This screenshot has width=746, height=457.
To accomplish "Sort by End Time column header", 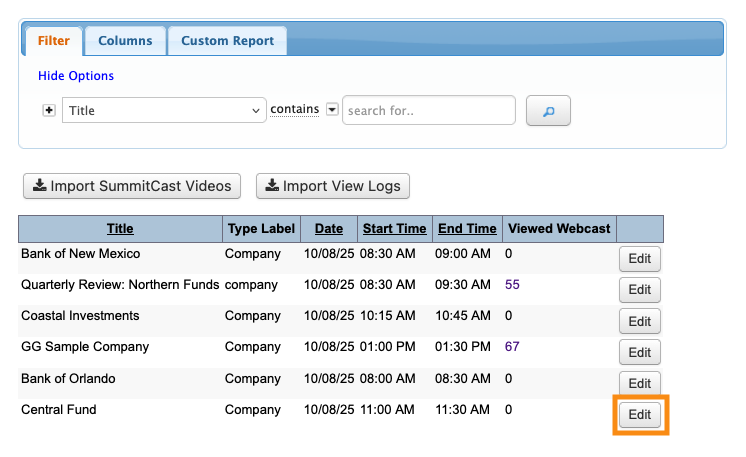I will click(467, 229).
